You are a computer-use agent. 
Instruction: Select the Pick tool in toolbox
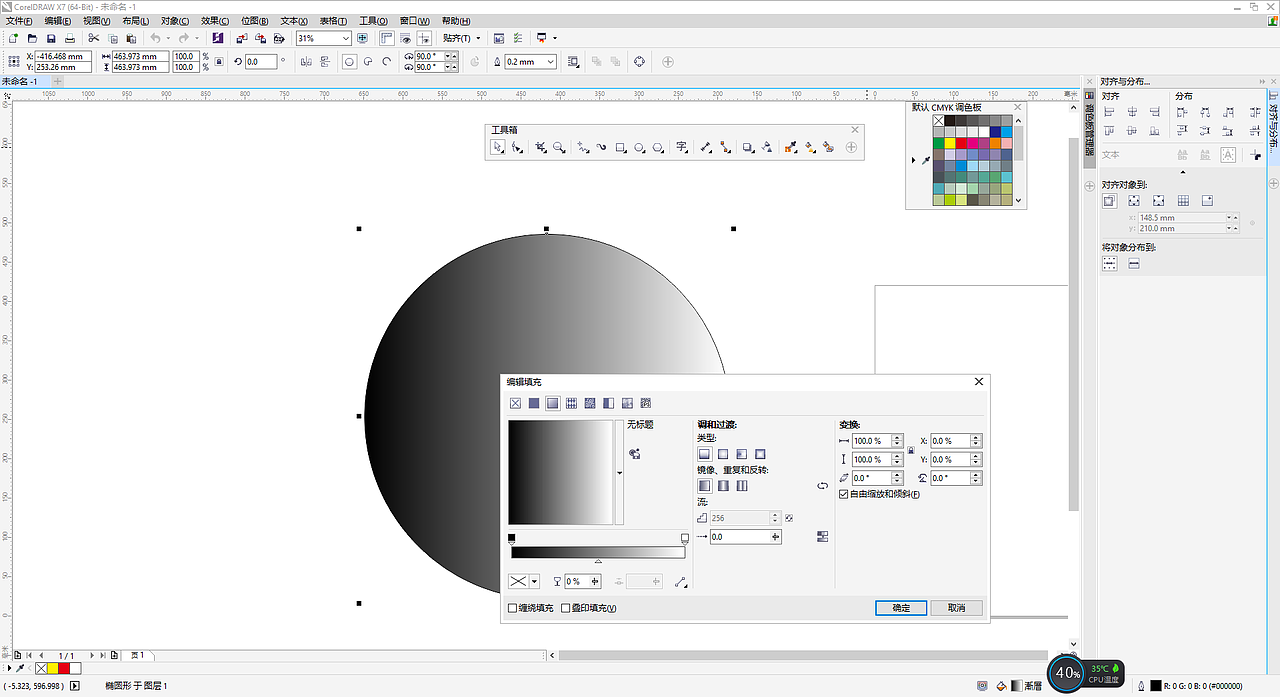click(498, 147)
